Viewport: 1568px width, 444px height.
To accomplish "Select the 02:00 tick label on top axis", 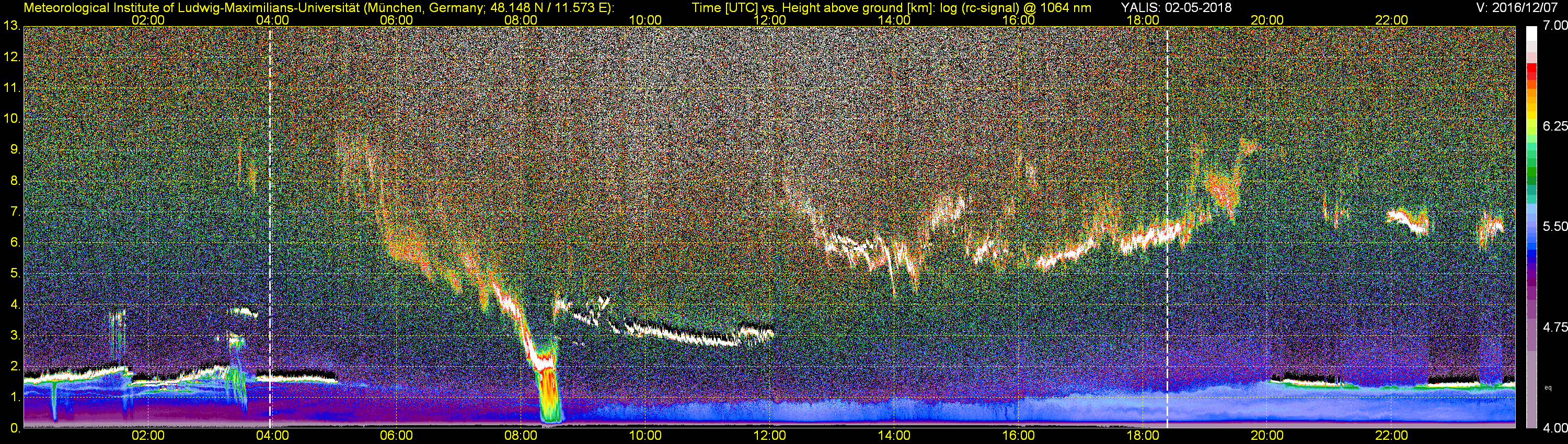I will pos(148,20).
